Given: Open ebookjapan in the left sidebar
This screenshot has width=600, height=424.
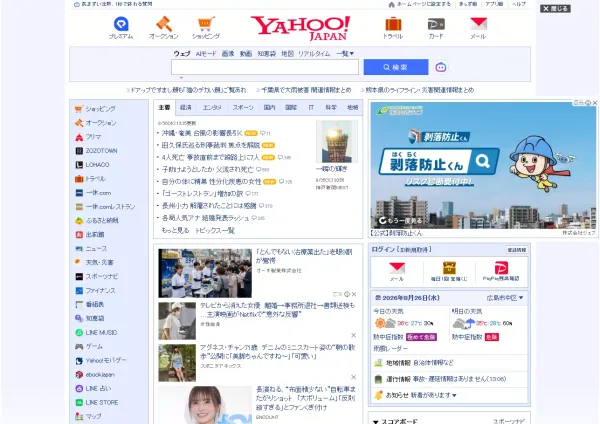Looking at the screenshot, I should pyautogui.click(x=95, y=374).
